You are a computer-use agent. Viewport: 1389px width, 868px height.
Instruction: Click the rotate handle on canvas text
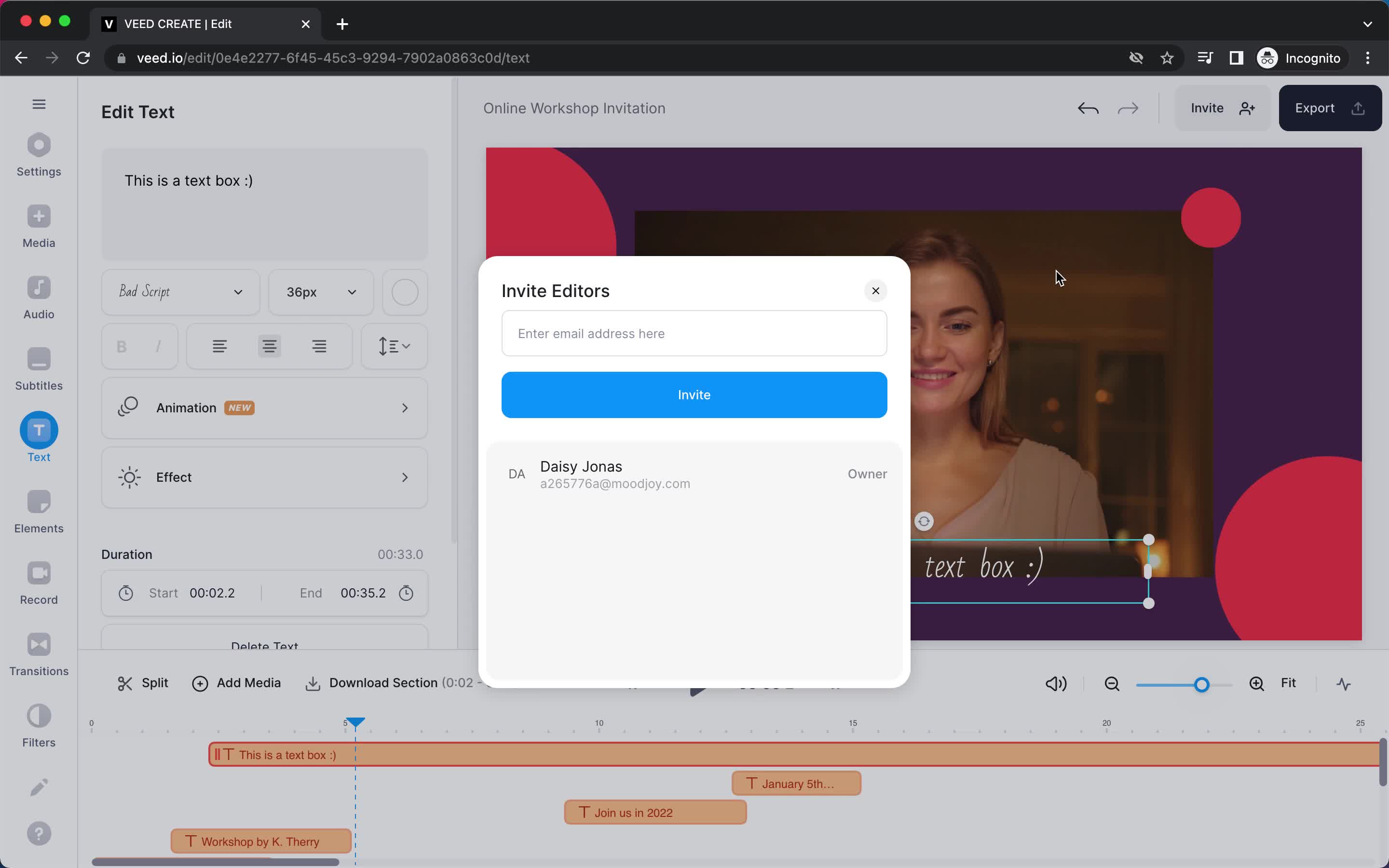click(924, 521)
